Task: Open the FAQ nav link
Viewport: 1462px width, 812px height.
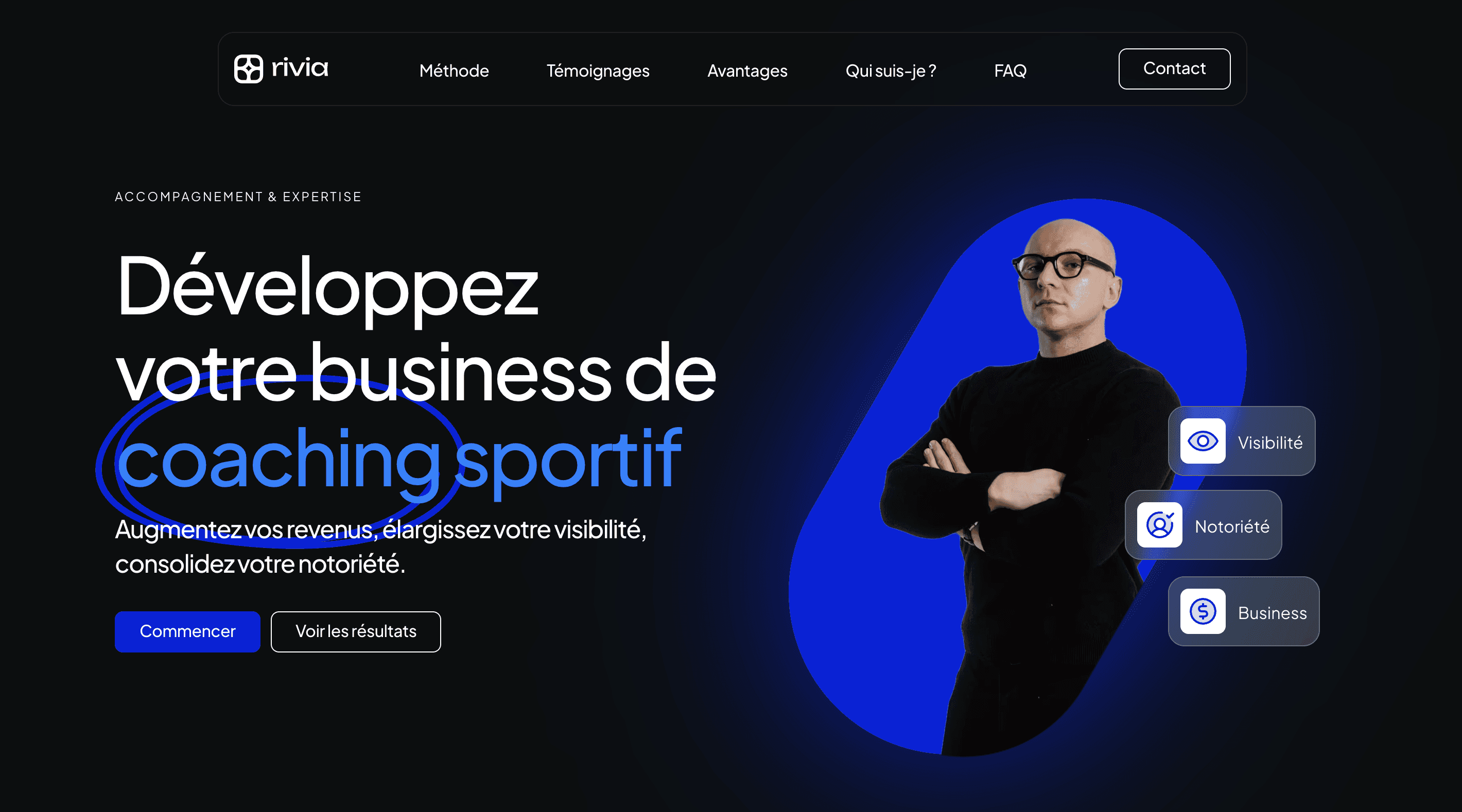Action: point(1010,70)
